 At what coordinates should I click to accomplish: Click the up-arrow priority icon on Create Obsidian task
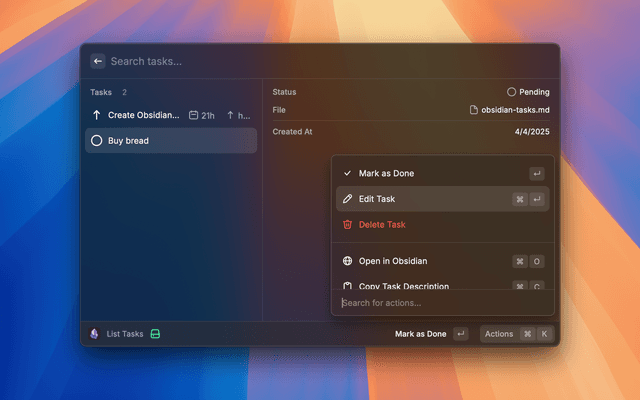(97, 115)
